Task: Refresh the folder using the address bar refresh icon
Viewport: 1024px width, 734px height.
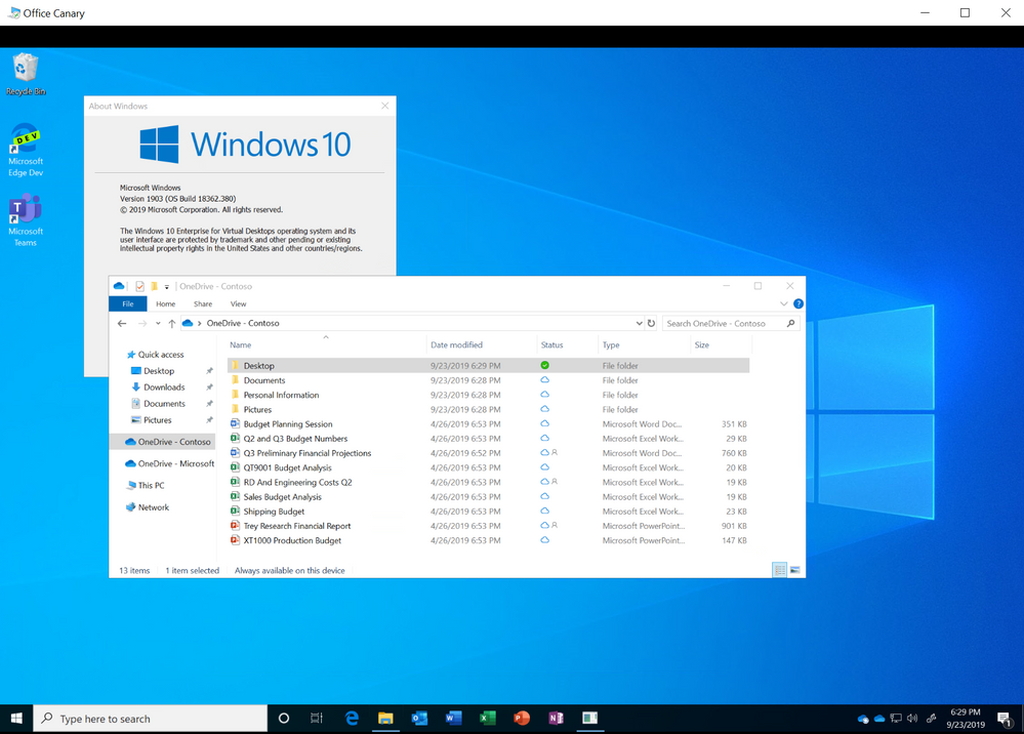Action: pyautogui.click(x=651, y=323)
